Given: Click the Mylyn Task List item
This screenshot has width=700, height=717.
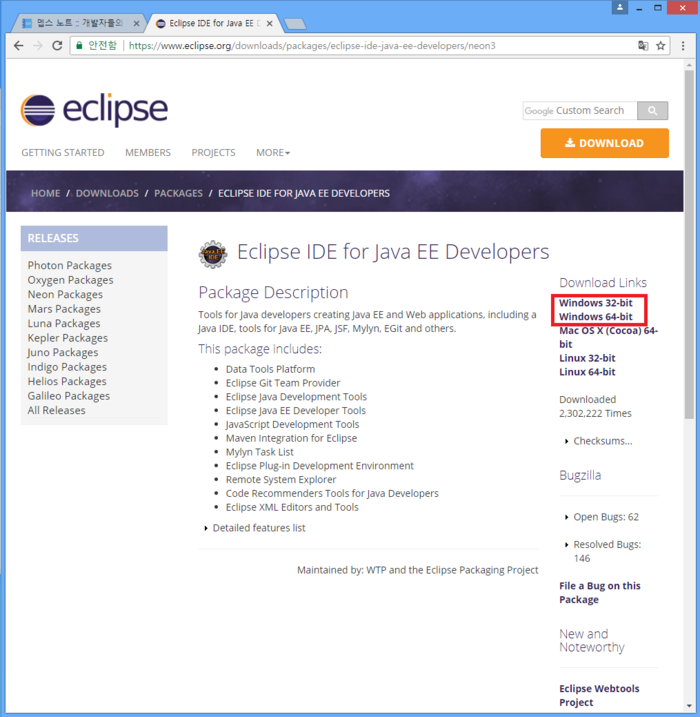Looking at the screenshot, I should (x=260, y=452).
